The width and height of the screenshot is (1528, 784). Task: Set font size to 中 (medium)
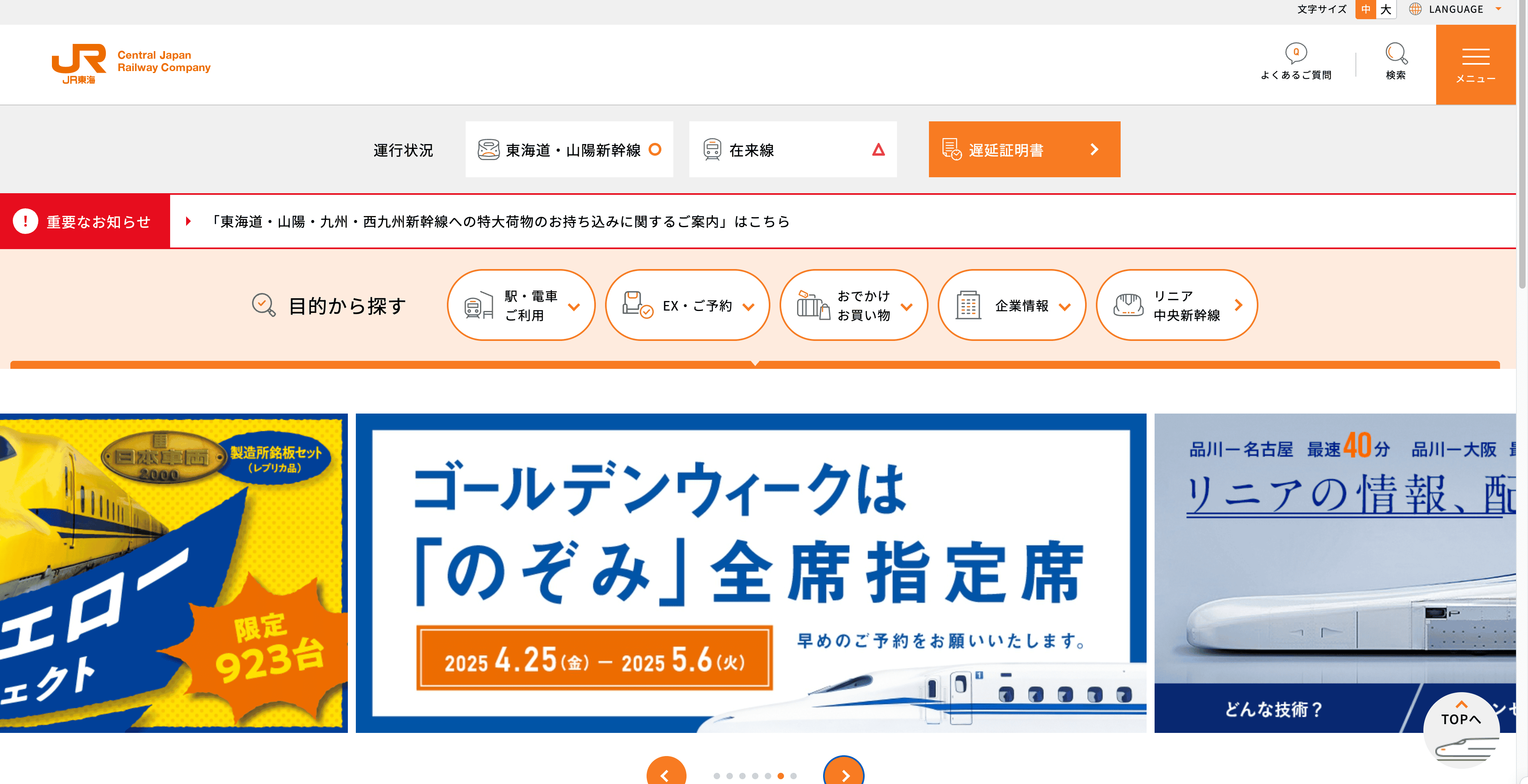point(1365,9)
